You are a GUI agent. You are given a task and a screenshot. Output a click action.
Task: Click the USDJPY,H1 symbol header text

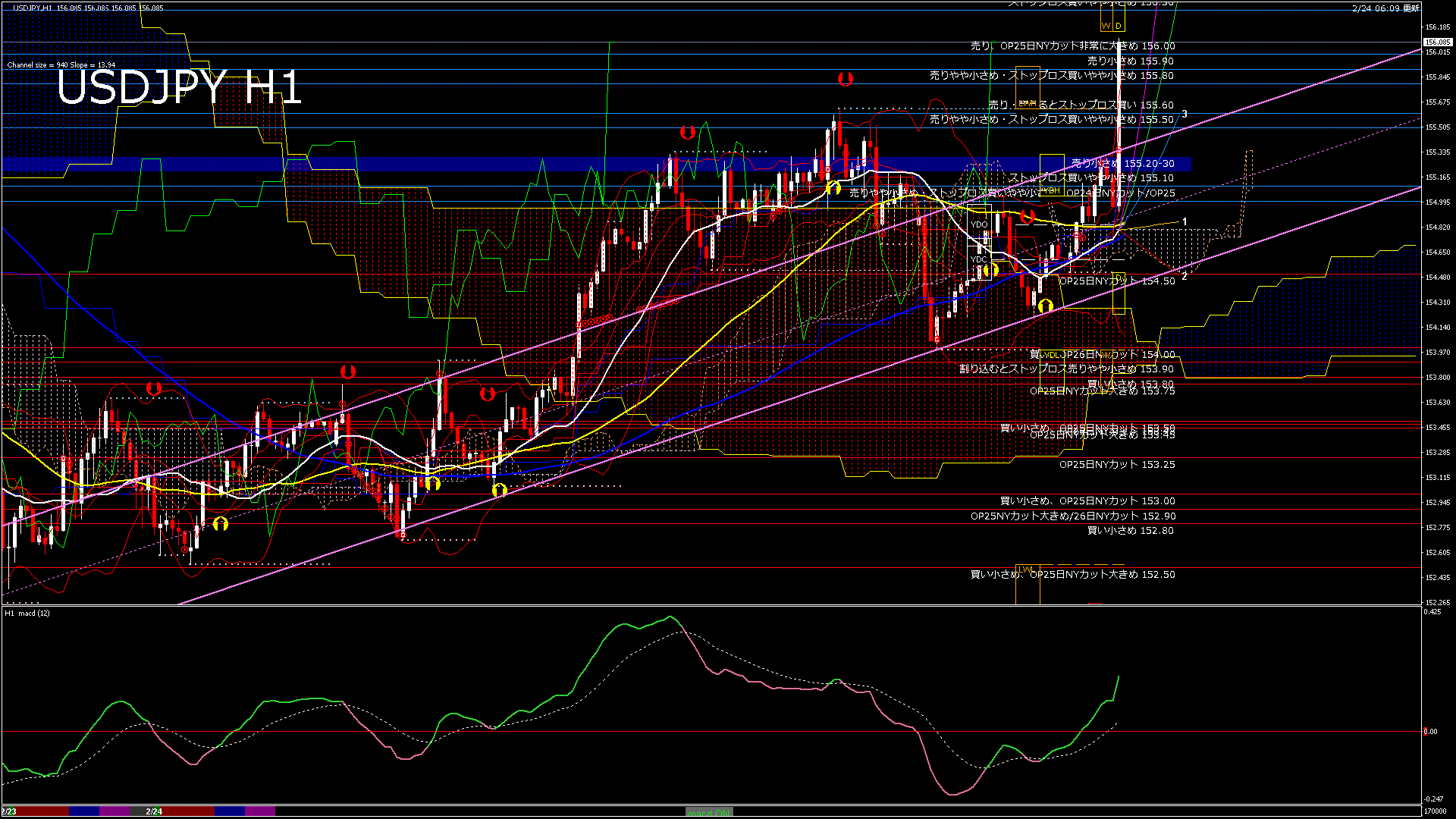click(33, 8)
